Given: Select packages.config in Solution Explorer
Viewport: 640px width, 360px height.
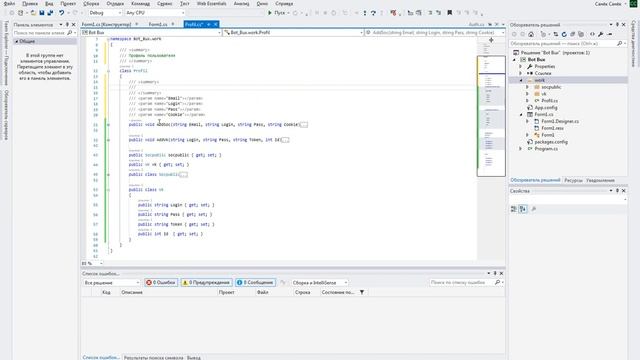Looking at the screenshot, I should (551, 142).
